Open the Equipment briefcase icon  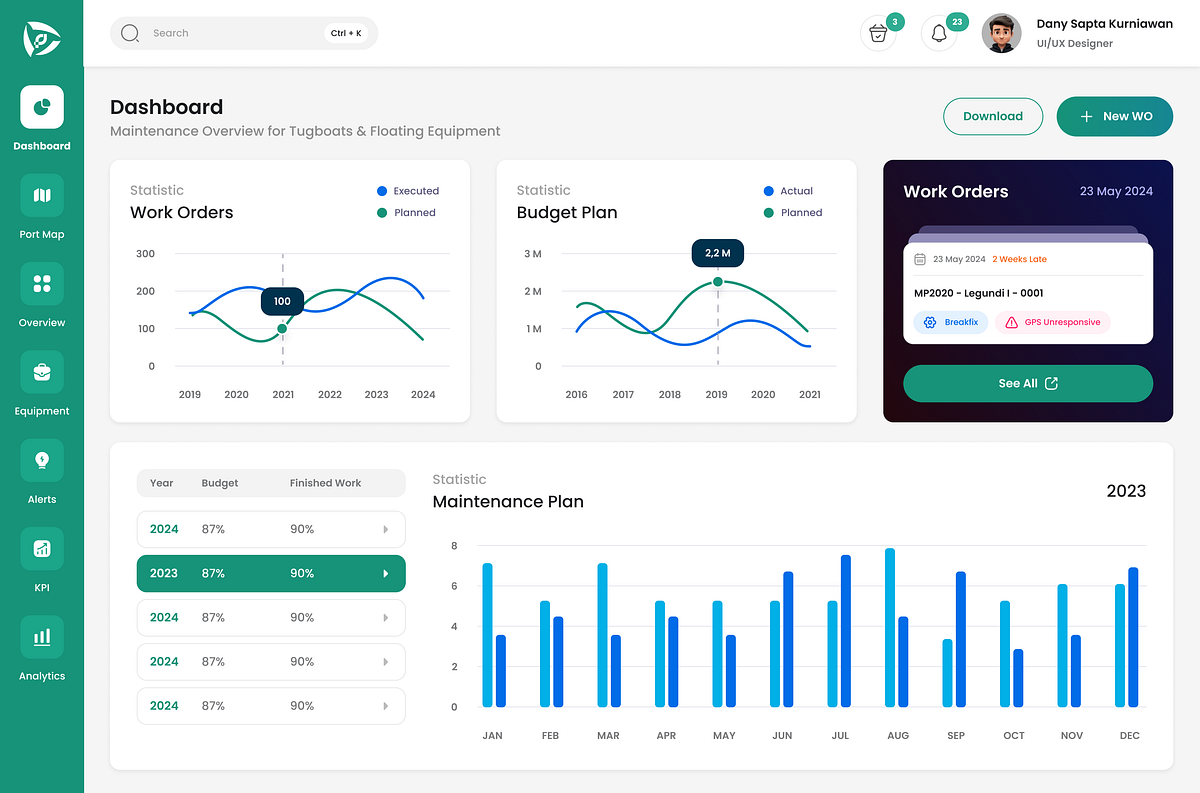point(42,372)
